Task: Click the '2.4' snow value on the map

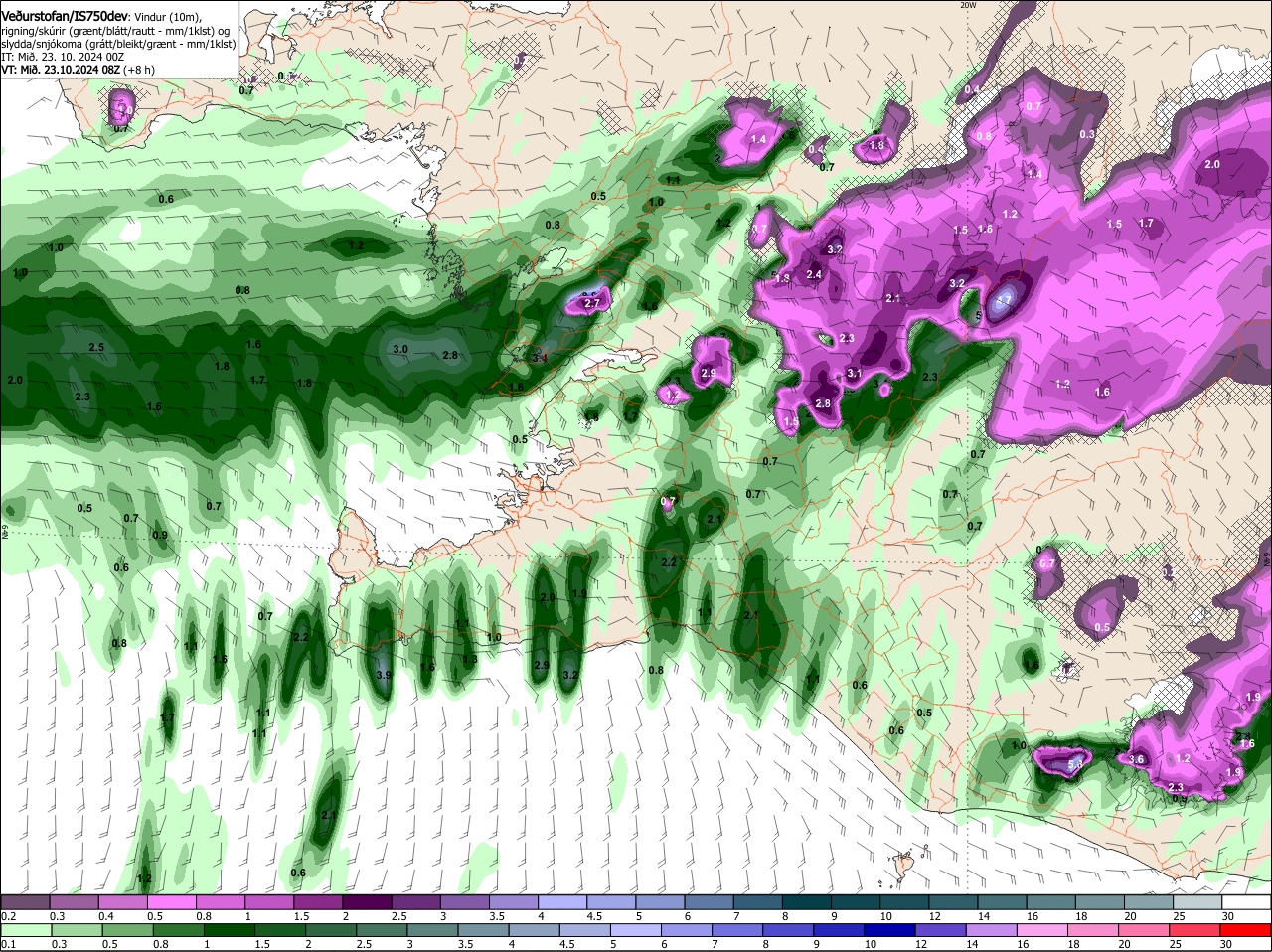Action: (814, 274)
